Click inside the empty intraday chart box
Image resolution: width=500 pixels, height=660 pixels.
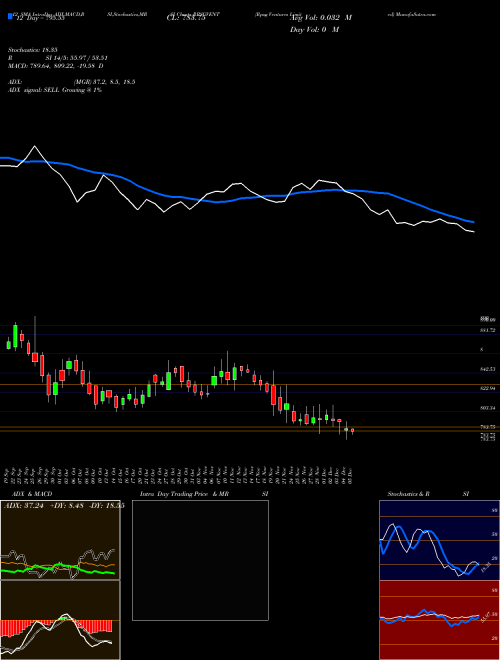tap(200, 560)
